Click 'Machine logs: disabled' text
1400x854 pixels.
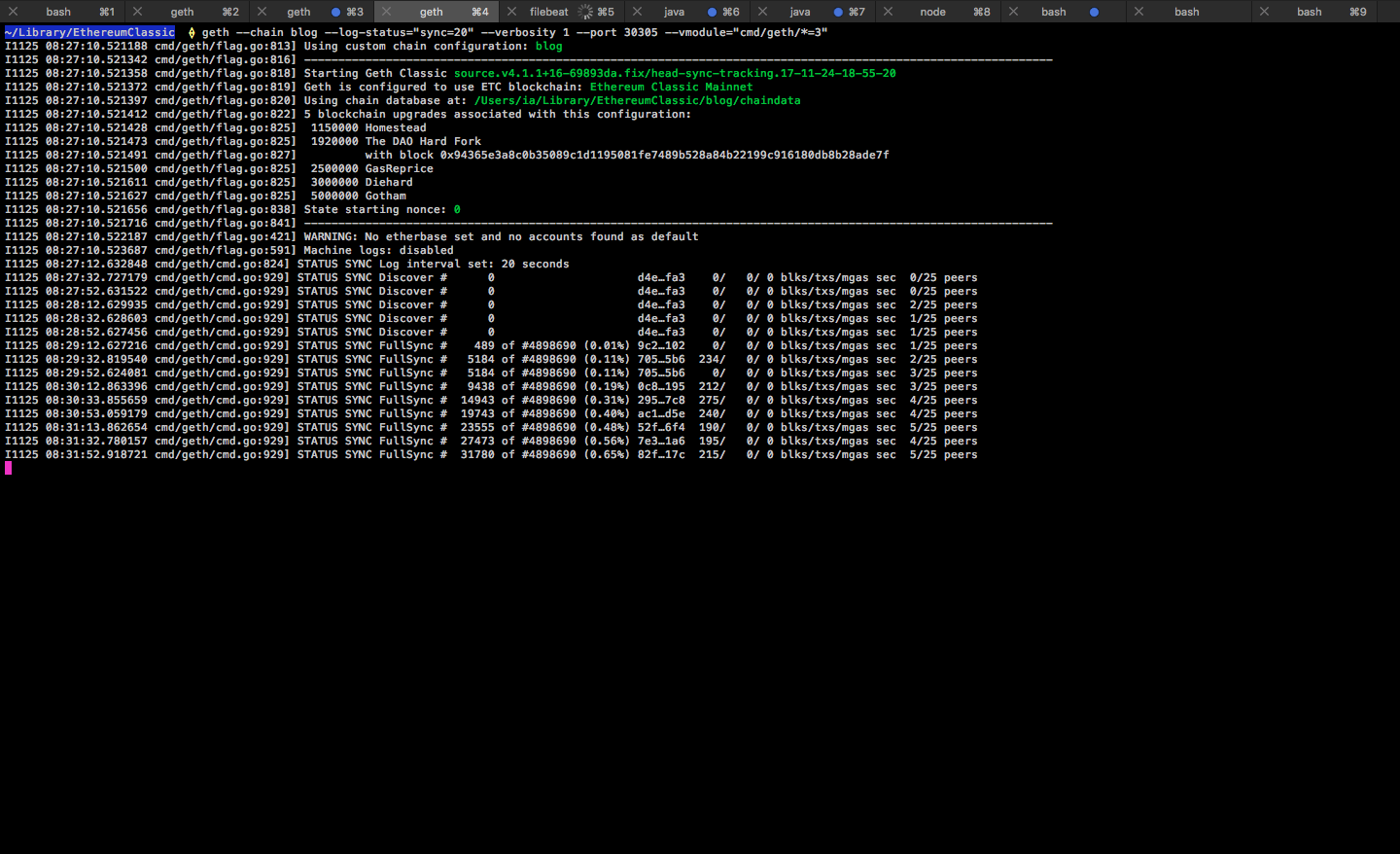378,250
